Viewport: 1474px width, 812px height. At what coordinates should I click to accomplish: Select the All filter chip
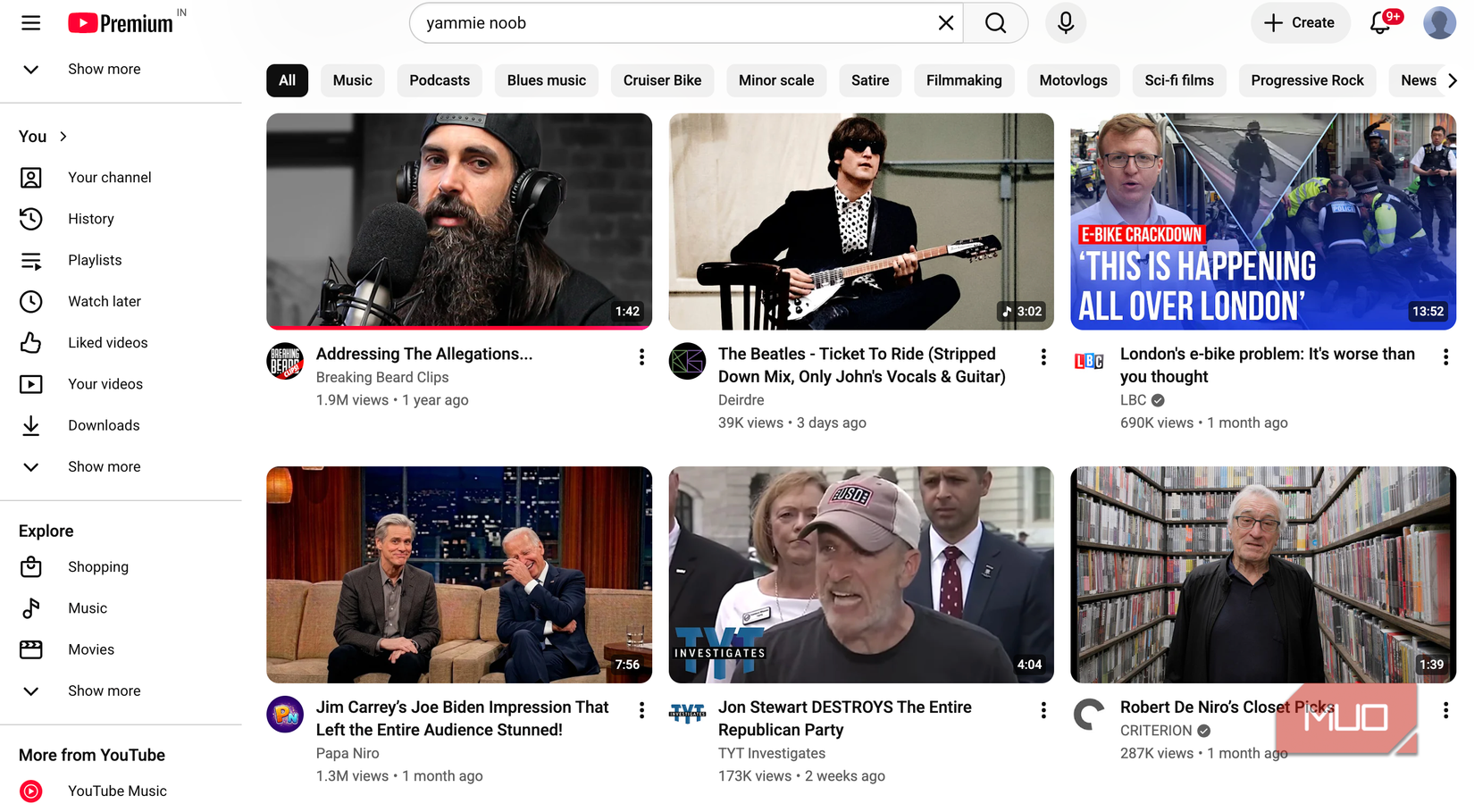(x=287, y=80)
